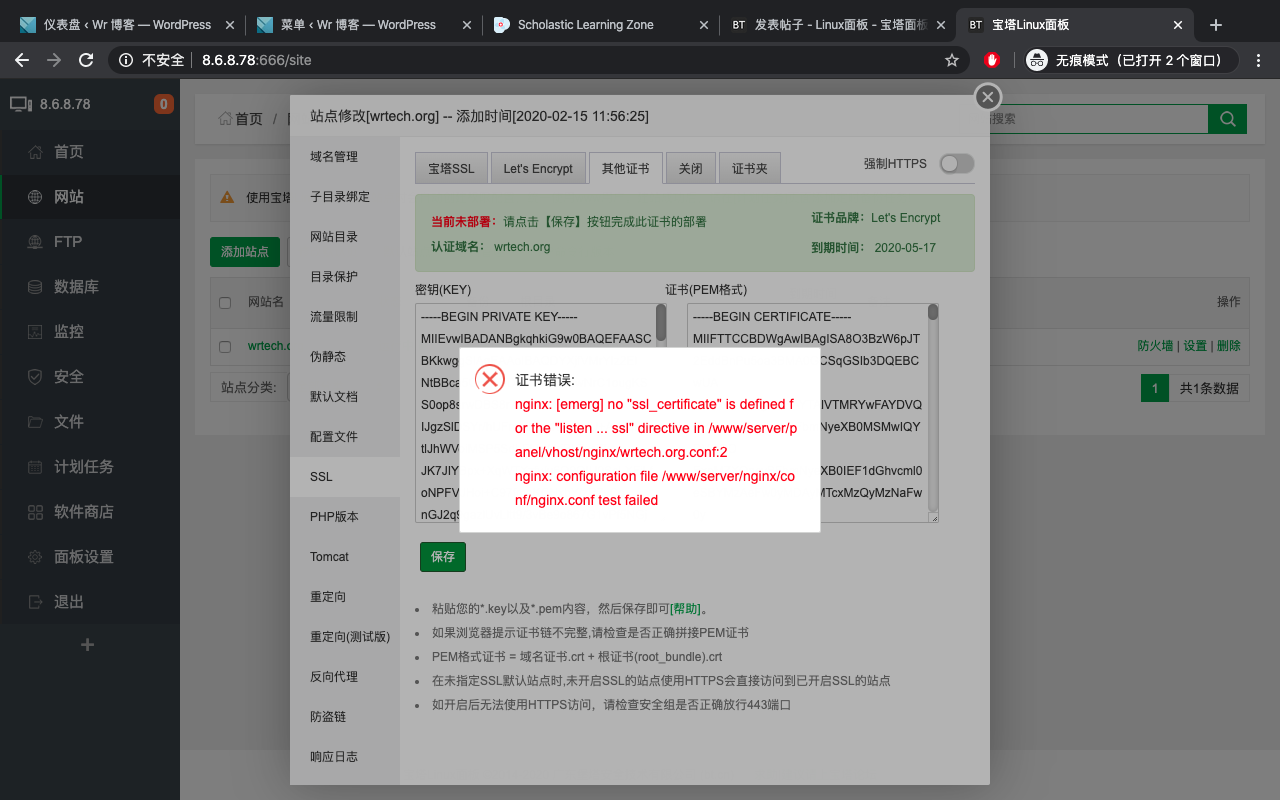Click the green search magnifier button

click(1227, 119)
